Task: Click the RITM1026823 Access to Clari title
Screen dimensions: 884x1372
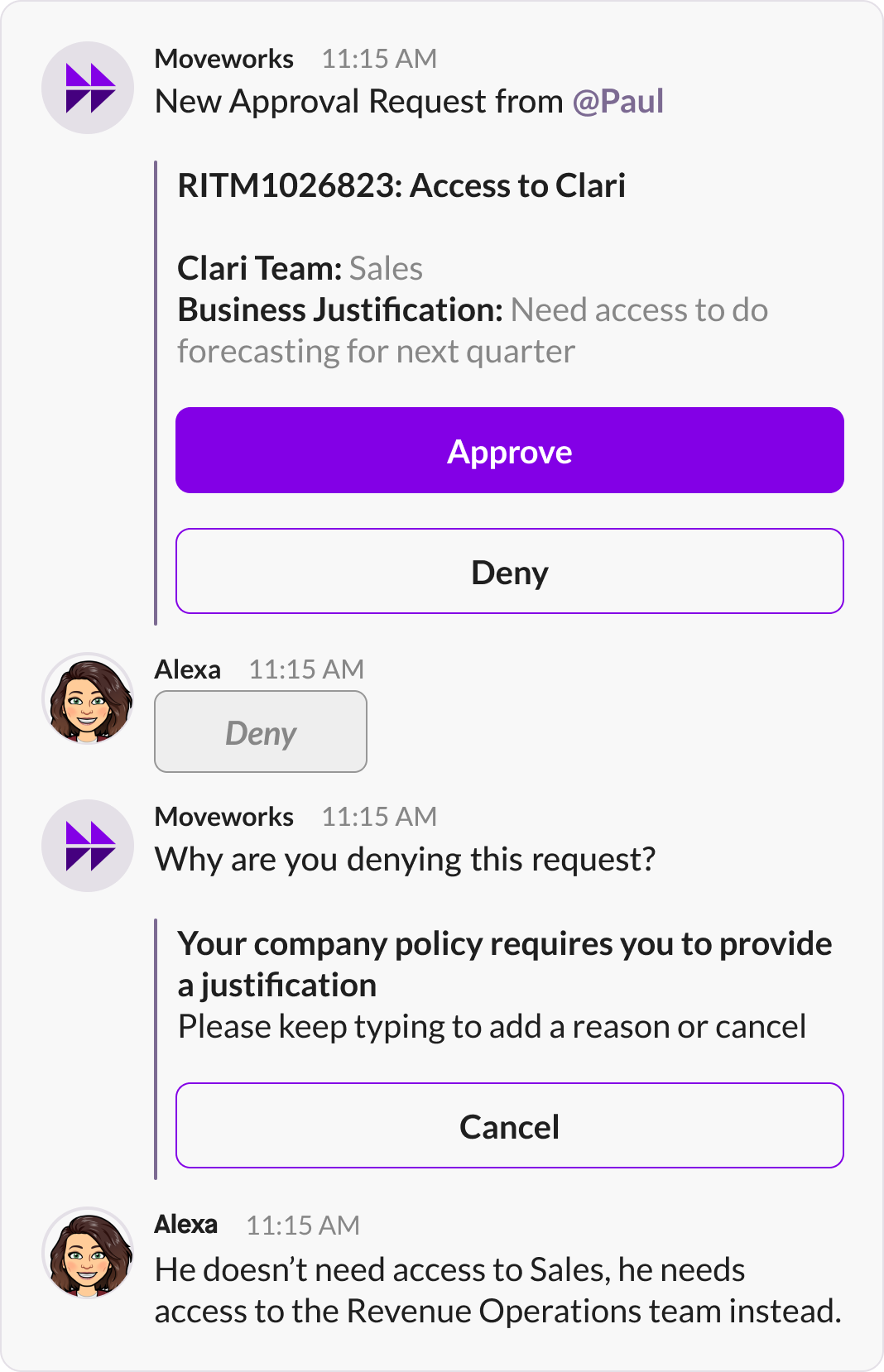Action: [x=401, y=185]
